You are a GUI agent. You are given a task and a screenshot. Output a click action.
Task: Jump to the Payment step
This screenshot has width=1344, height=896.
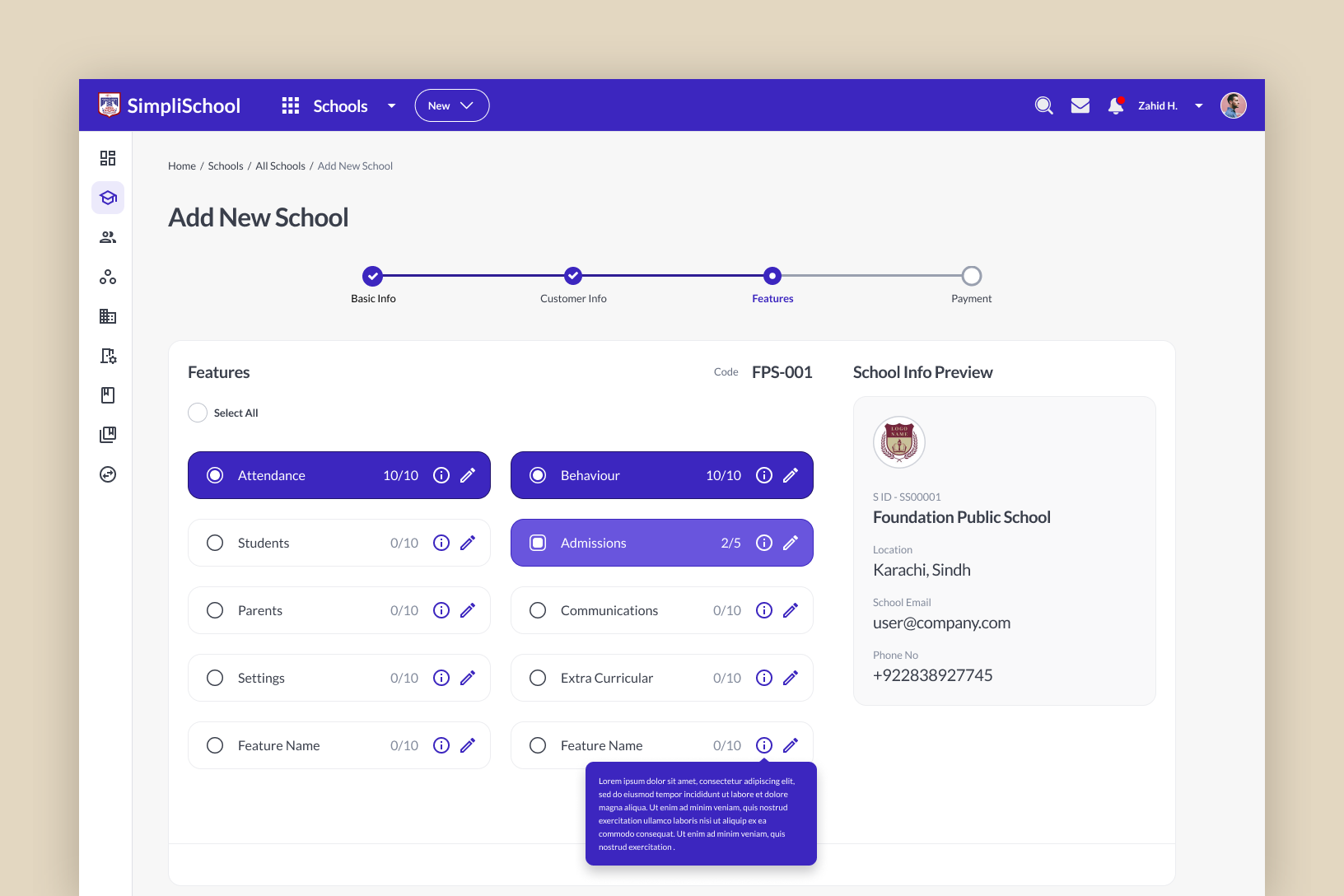972,276
